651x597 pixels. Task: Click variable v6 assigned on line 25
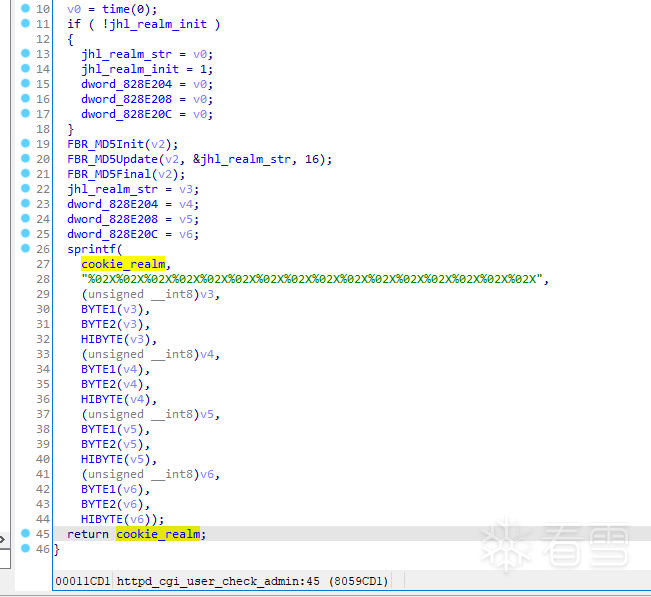point(186,235)
